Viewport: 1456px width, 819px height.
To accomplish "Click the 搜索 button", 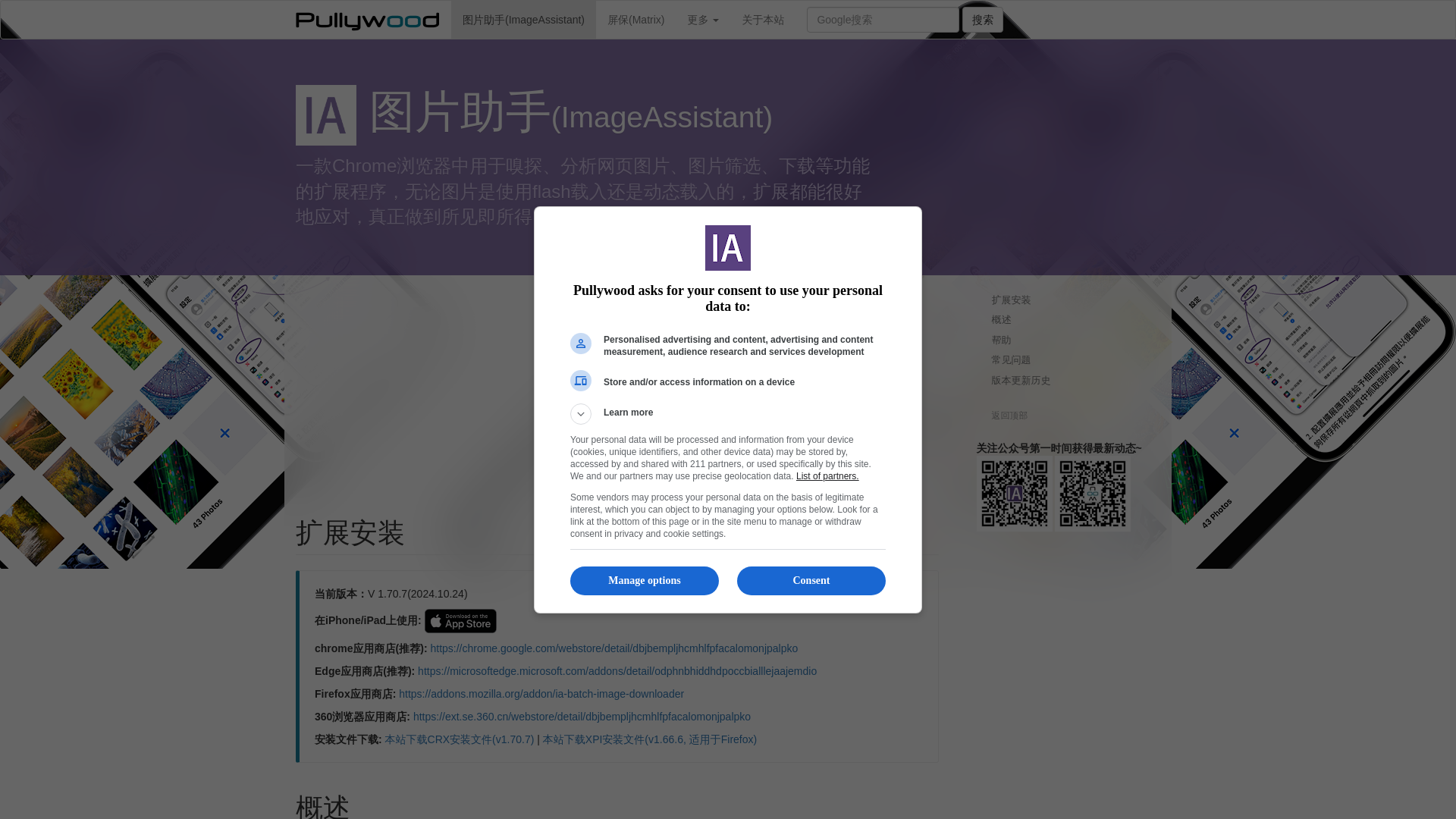I will [x=983, y=20].
